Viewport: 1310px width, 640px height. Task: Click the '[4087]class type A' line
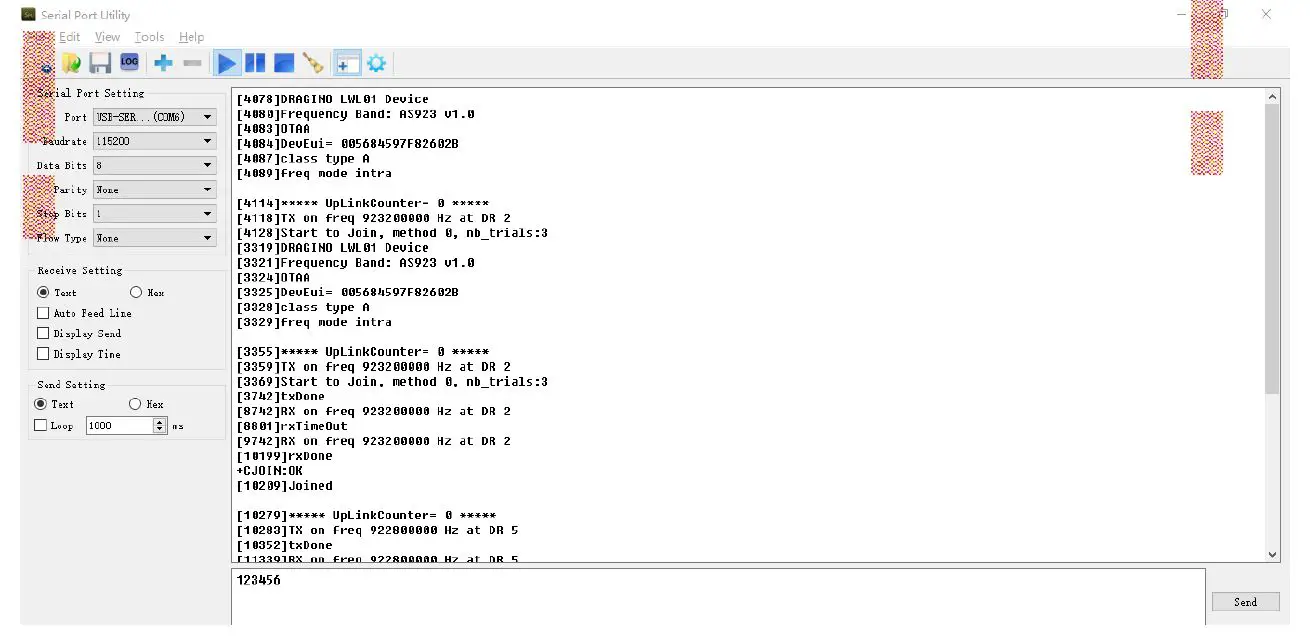[303, 158]
